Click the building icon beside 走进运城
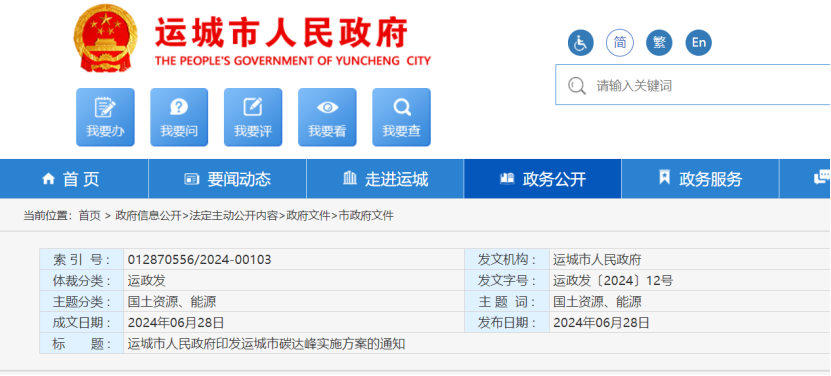Screen dimensions: 831x376 pos(350,178)
